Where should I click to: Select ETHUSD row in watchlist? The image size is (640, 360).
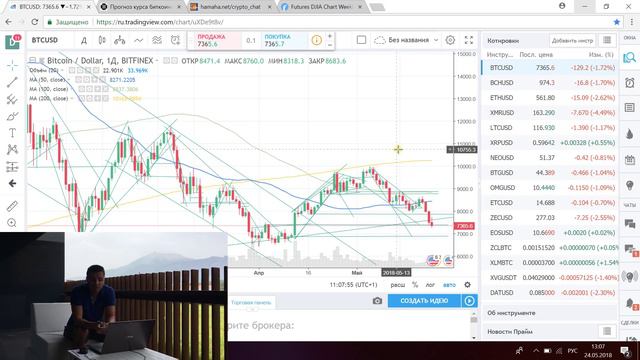point(550,98)
